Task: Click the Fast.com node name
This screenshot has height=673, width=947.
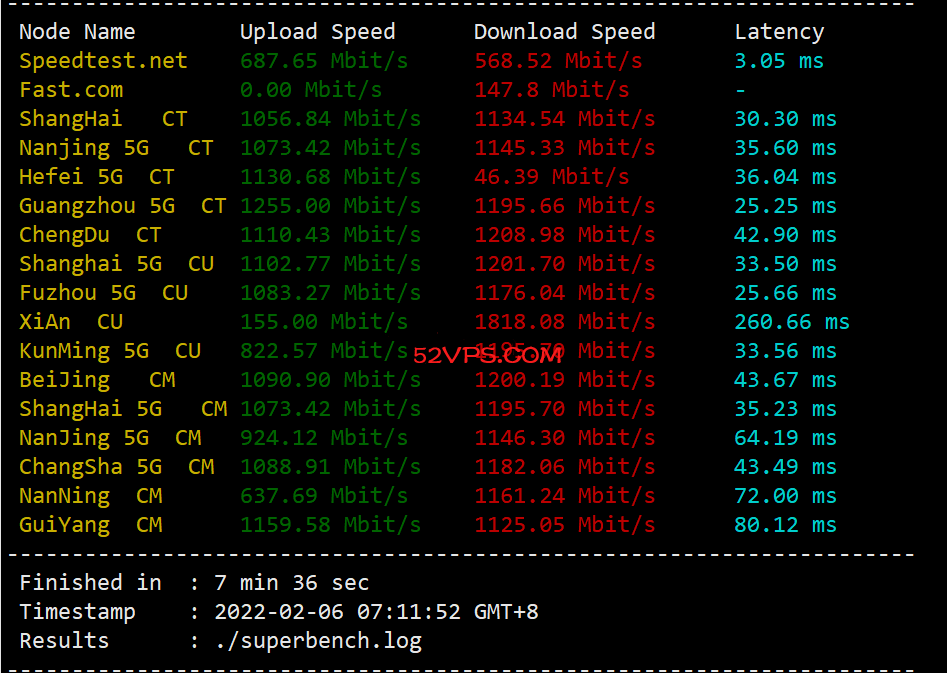Action: click(x=71, y=90)
